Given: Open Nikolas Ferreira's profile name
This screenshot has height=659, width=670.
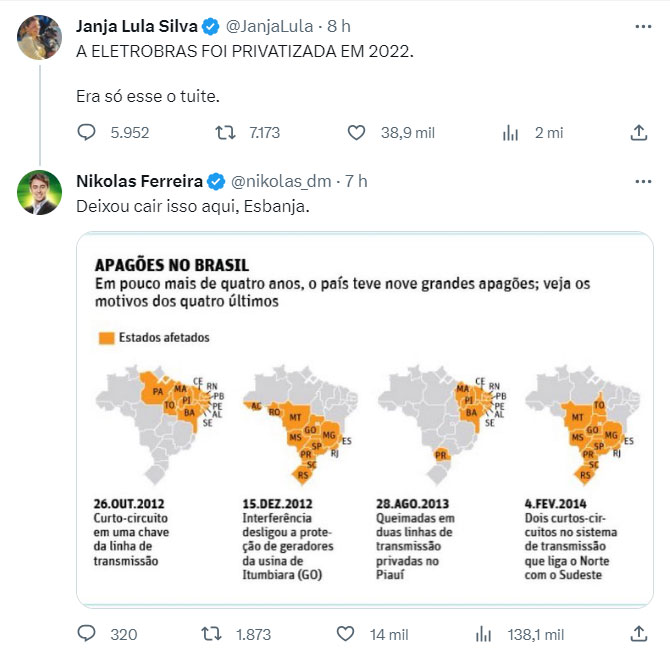Looking at the screenshot, I should coord(139,181).
